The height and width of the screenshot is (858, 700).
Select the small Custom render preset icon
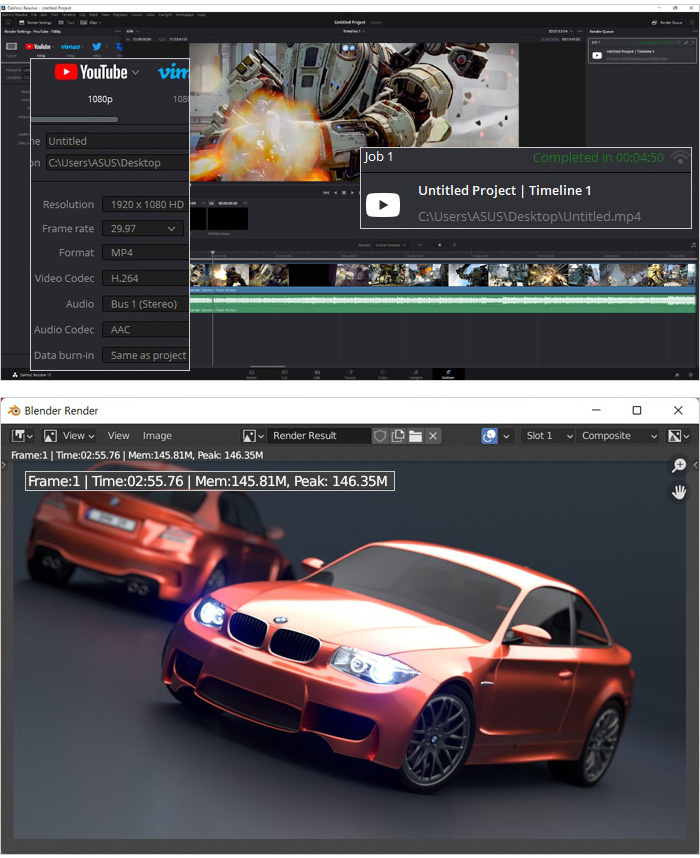(x=11, y=47)
